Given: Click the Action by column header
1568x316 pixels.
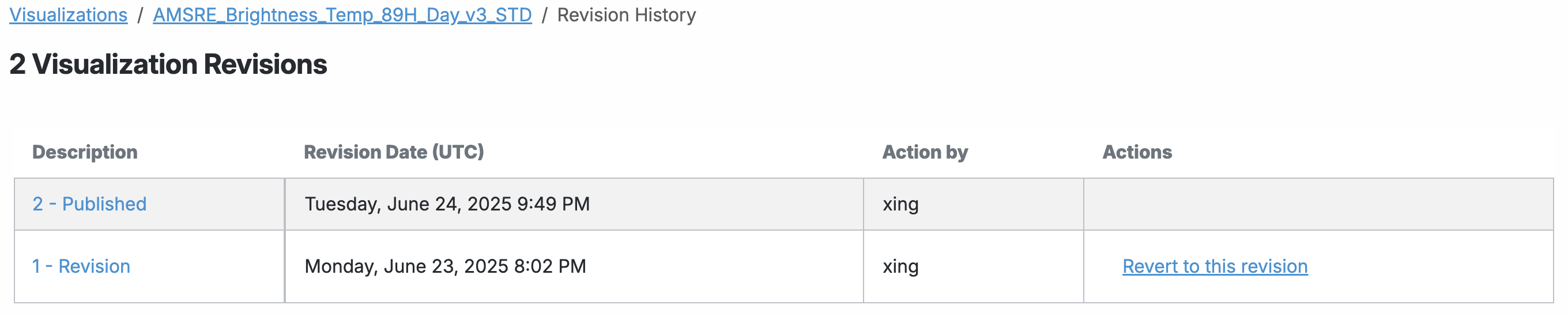Looking at the screenshot, I should [925, 152].
